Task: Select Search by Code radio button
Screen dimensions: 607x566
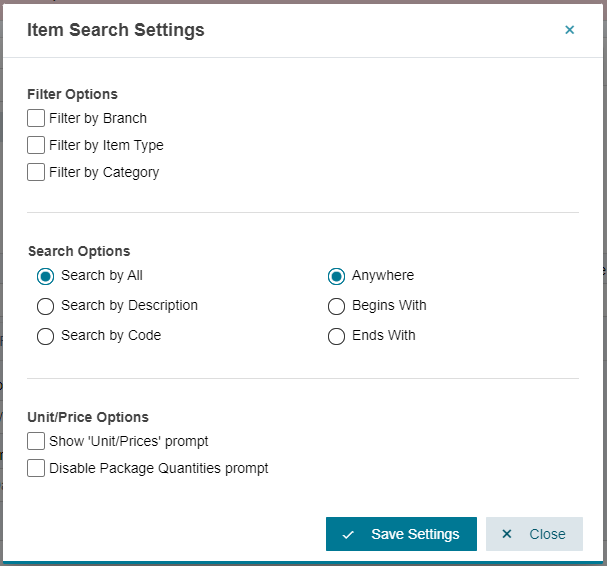Action: (45, 336)
